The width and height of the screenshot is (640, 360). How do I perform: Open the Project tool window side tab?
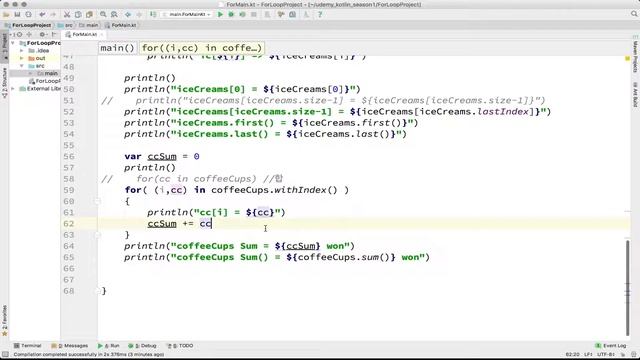click(x=4, y=46)
